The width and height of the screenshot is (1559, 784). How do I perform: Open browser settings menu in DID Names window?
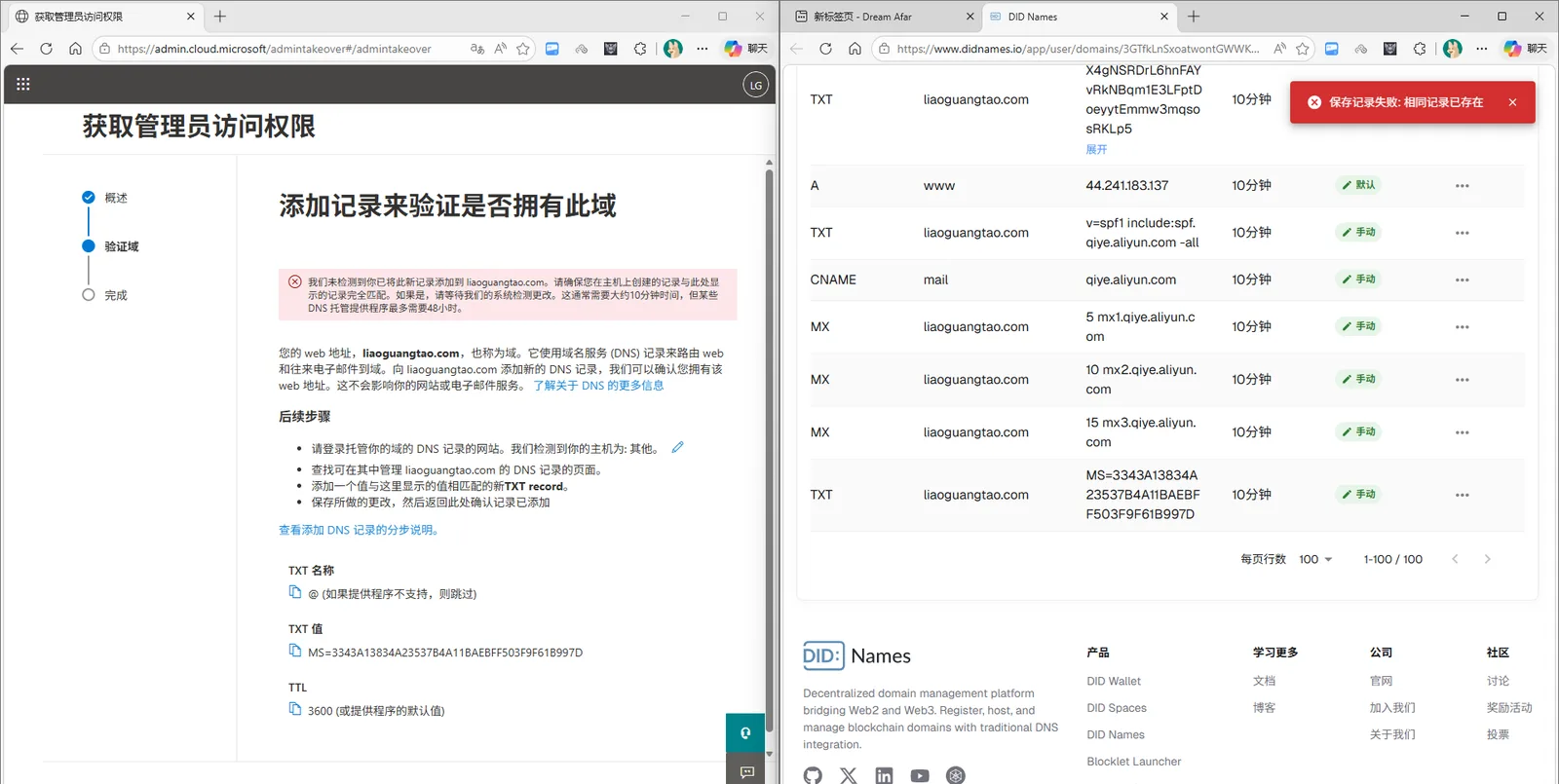coord(1482,49)
